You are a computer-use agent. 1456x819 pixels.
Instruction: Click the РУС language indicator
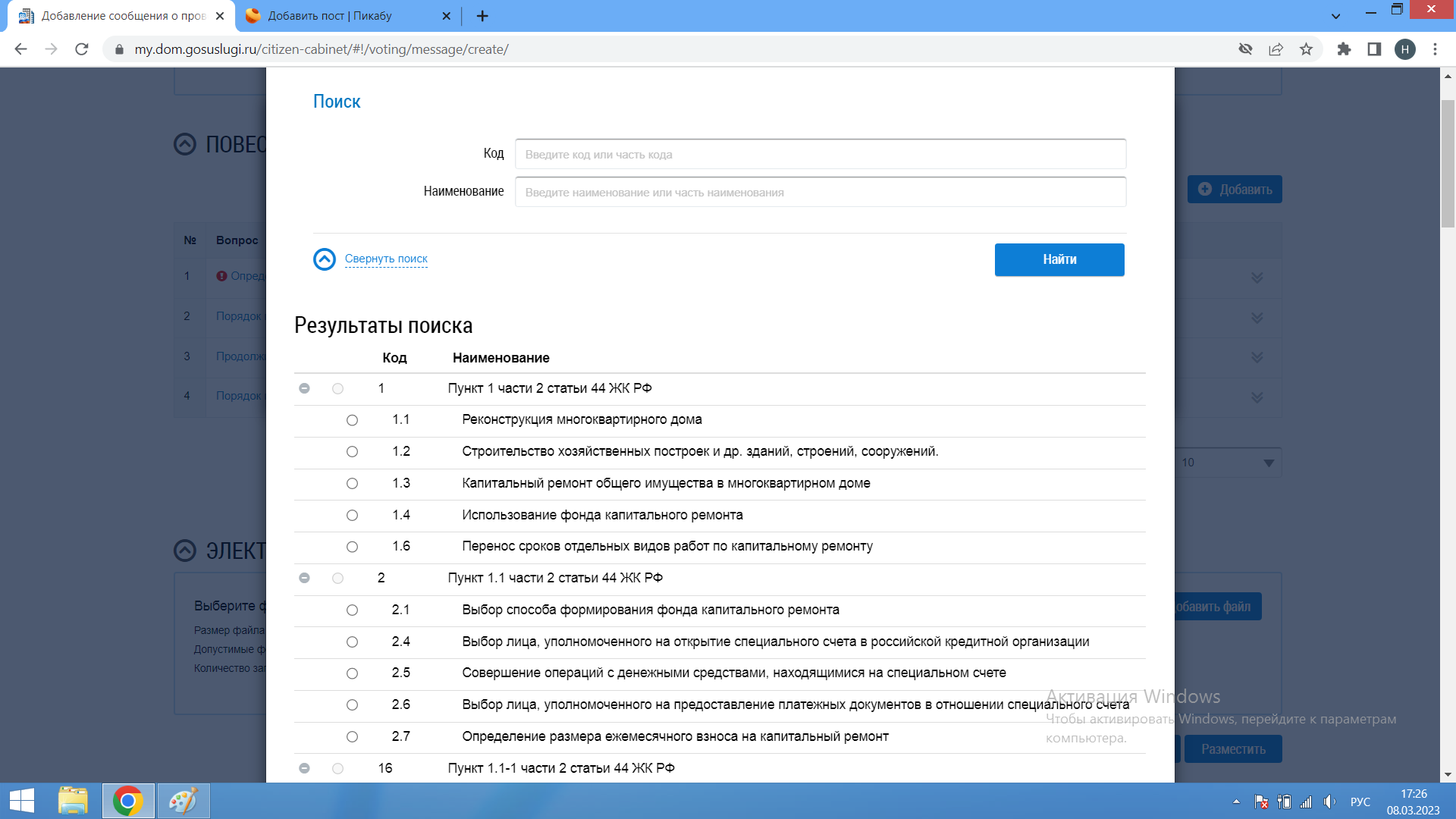(1360, 802)
